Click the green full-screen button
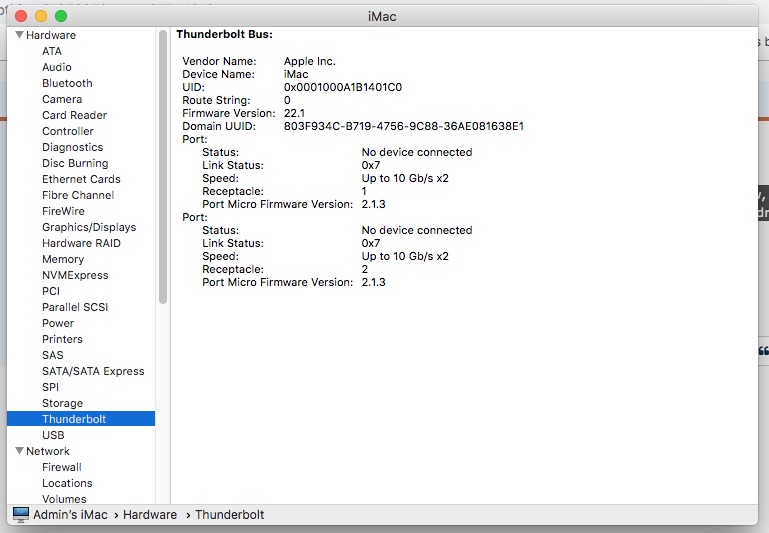Screen dimensions: 769x533 [x=61, y=16]
